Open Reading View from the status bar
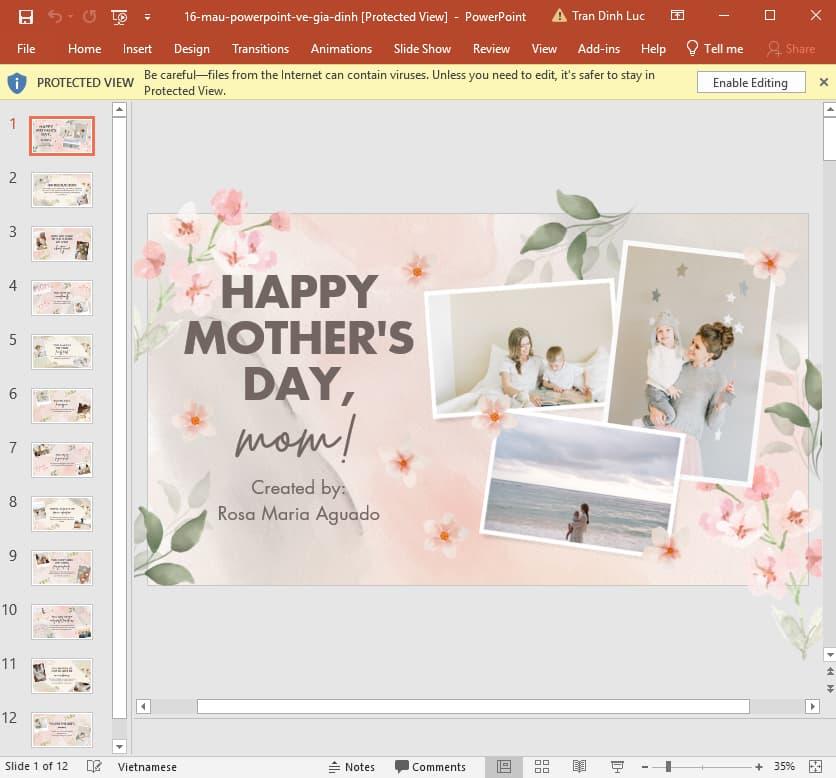Screen dimensions: 836x778 click(x=578, y=766)
